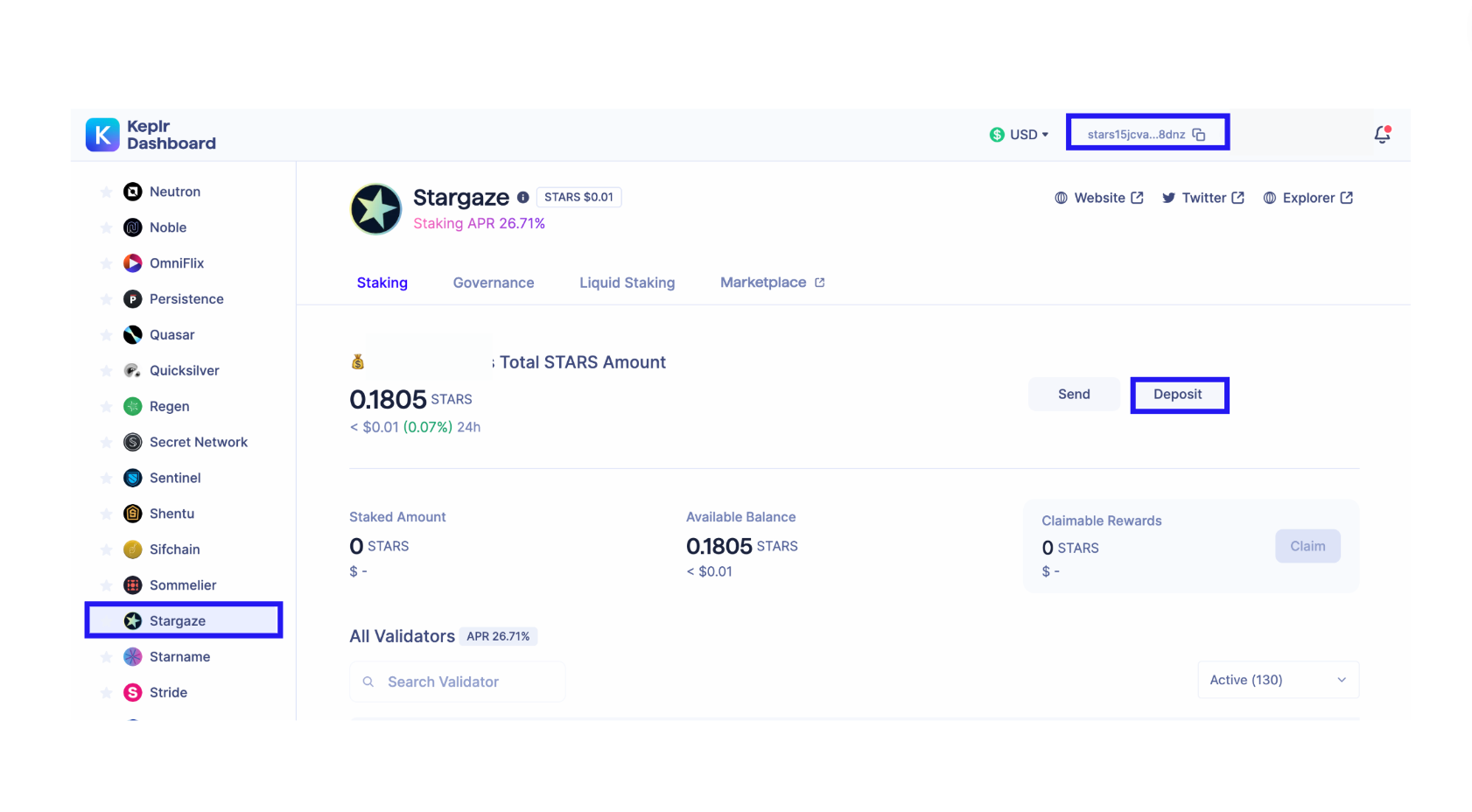1472x812 pixels.
Task: Favorite Stride with its star
Action: 106,693
